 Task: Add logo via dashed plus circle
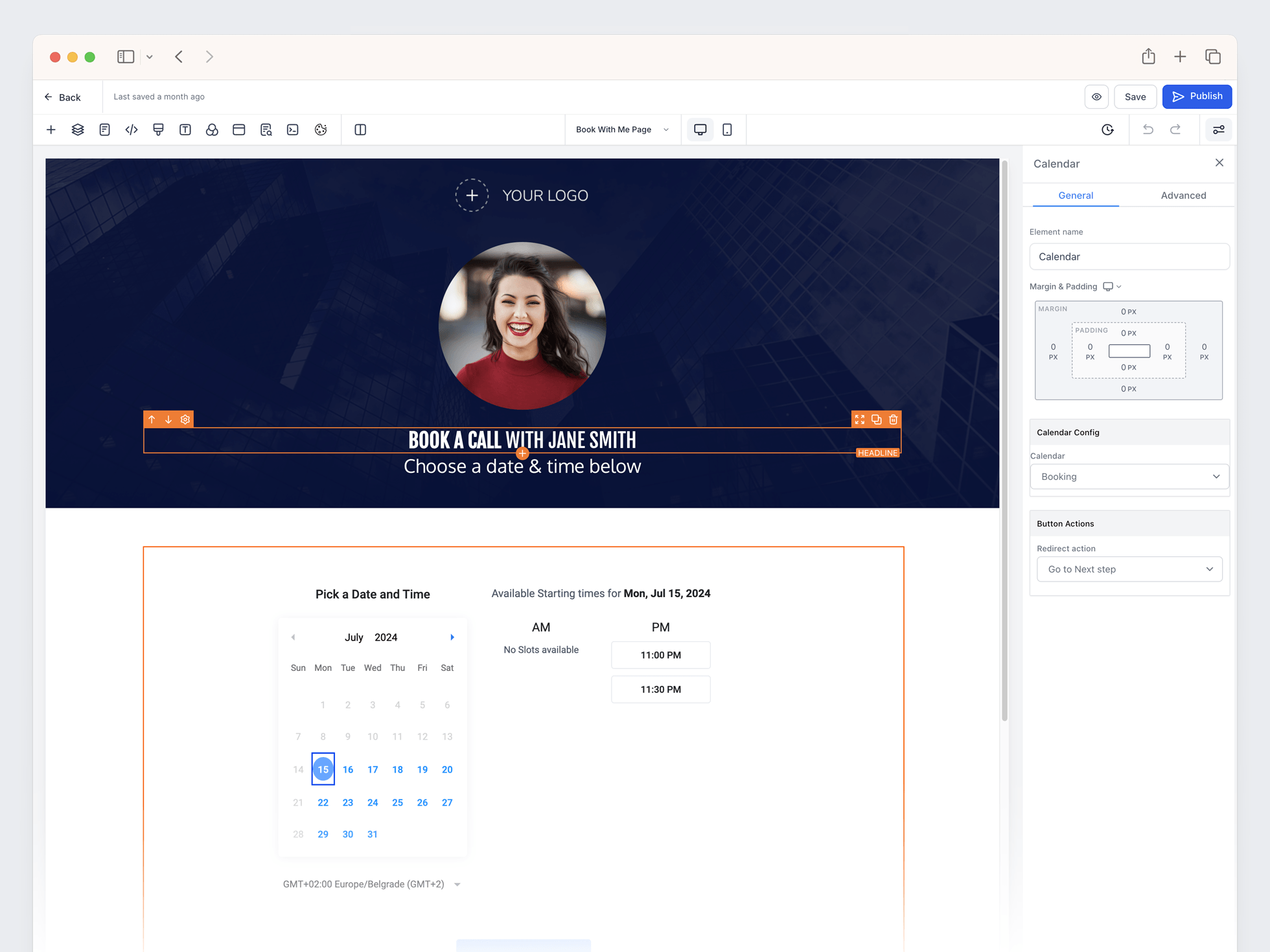472,195
